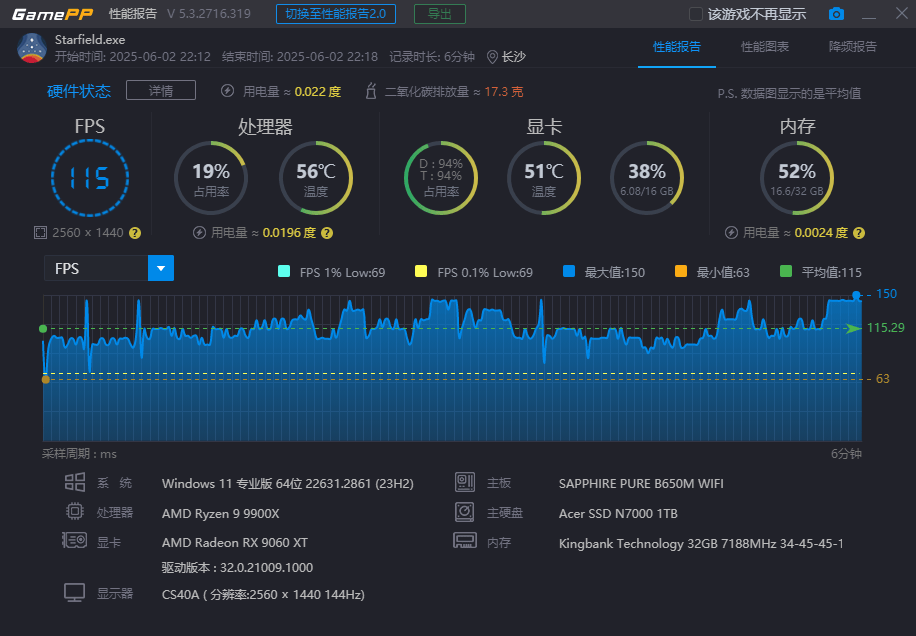The image size is (916, 636).
Task: Click the AMD Radeon RX 9060 XT text
Action: [x=235, y=543]
